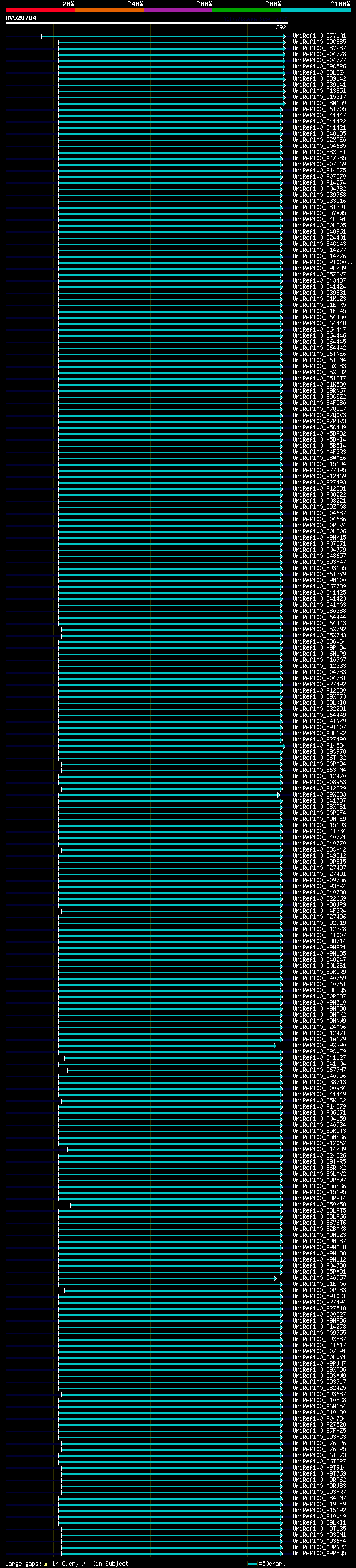Select hit label UniRef100_B4G143
Viewport: 356px width, 1568px height.
click(319, 244)
